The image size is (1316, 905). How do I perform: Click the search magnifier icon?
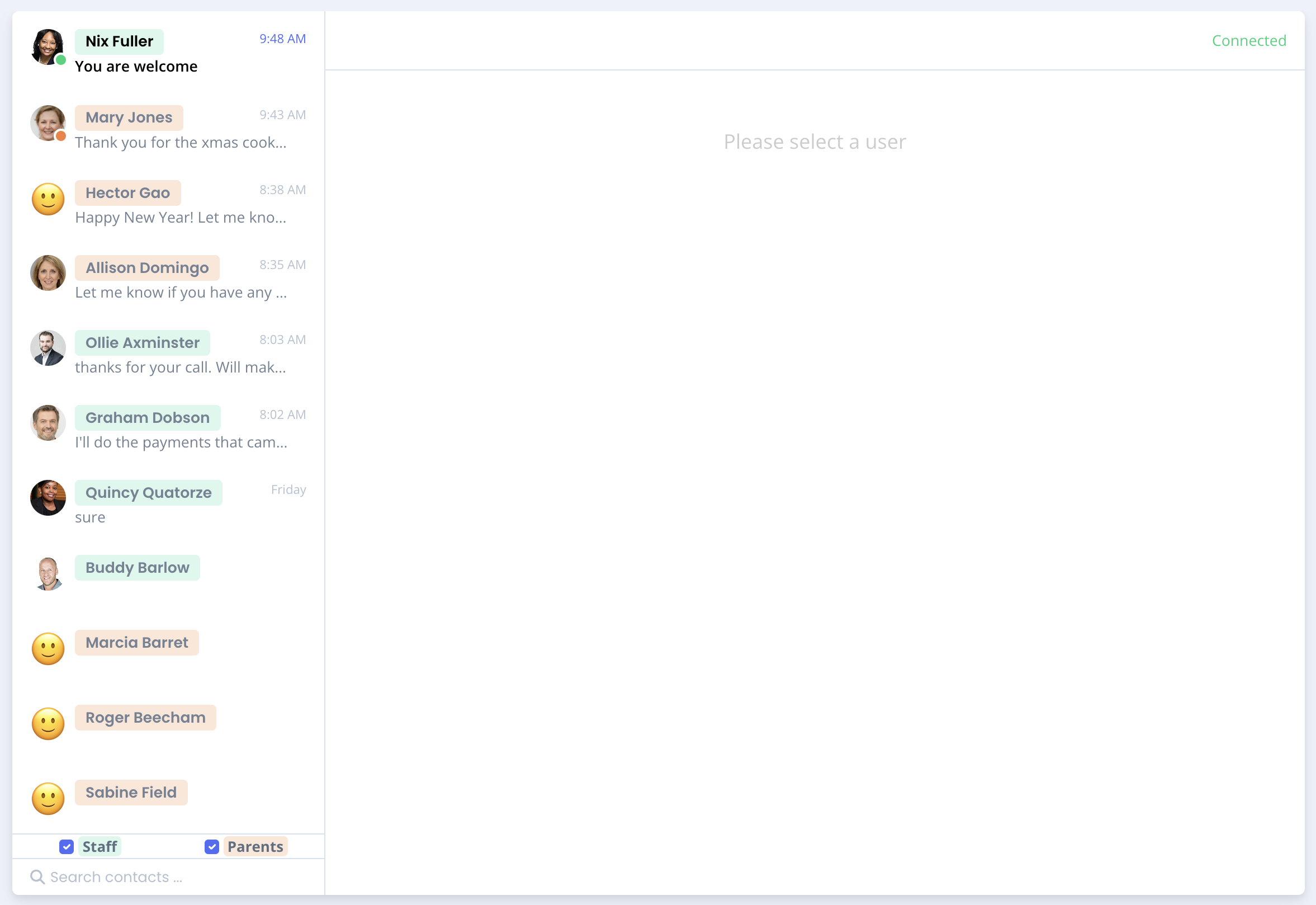coord(37,877)
